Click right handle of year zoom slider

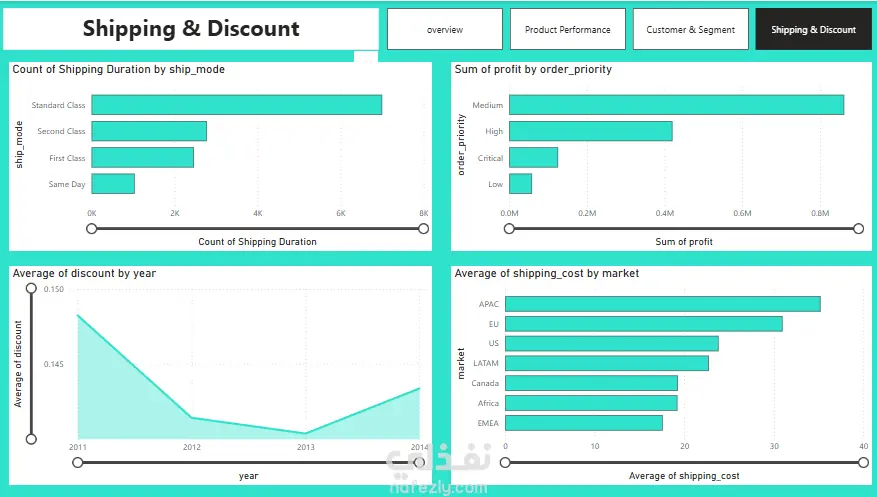pyautogui.click(x=418, y=462)
